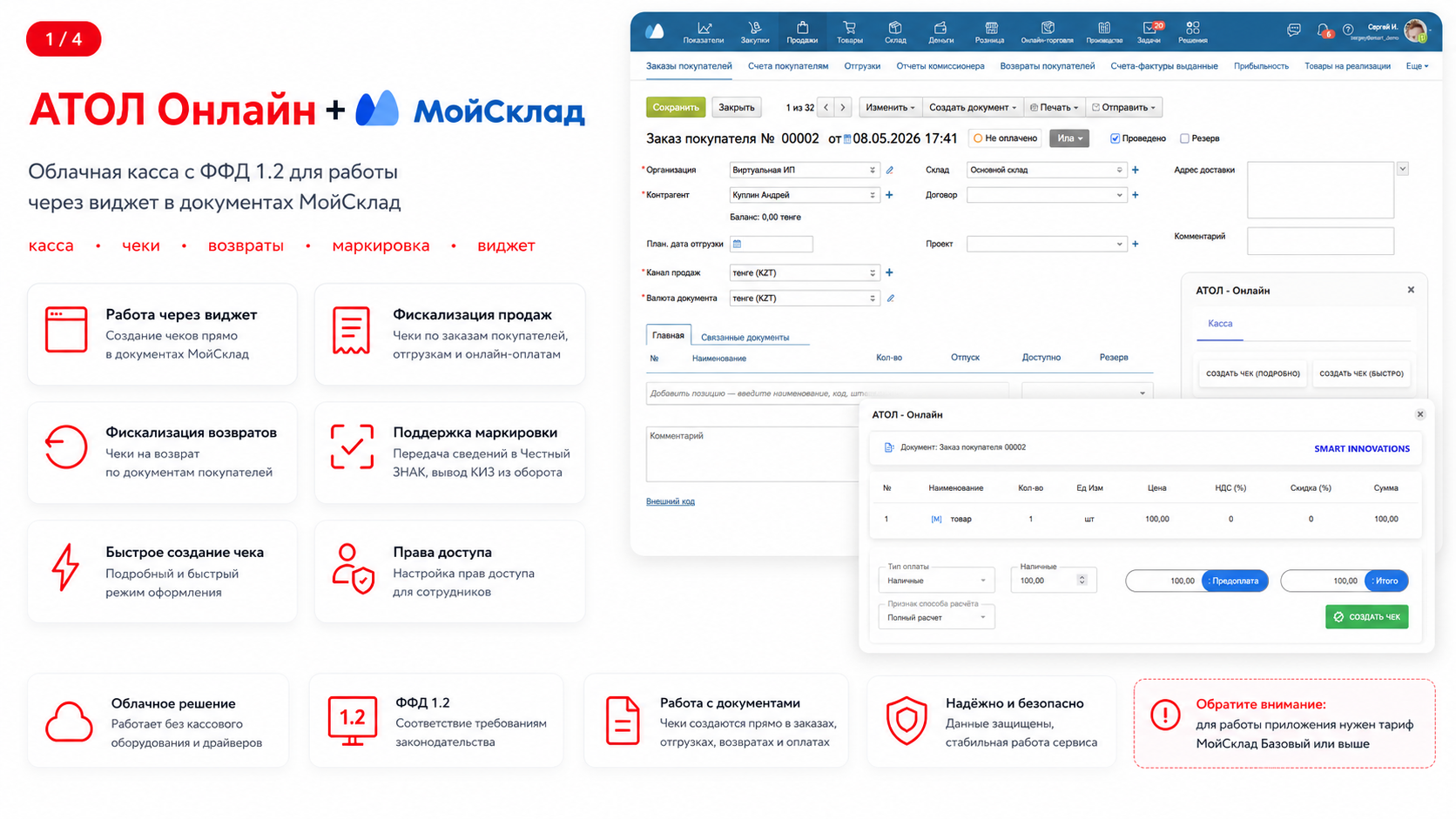The image size is (1456, 819).
Task: Open the Канал продаж combo box
Action: [x=804, y=272]
